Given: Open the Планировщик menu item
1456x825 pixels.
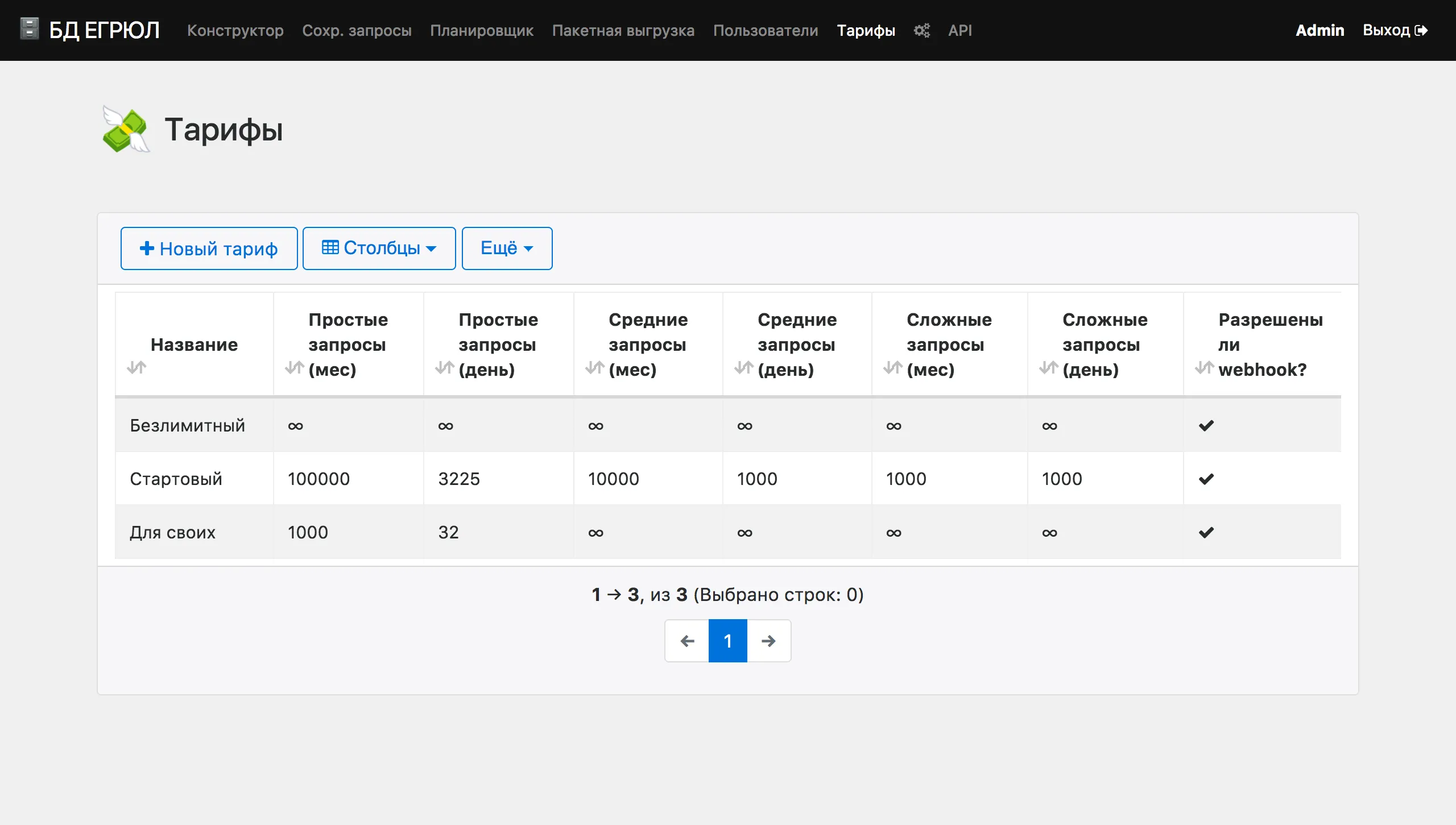Looking at the screenshot, I should (481, 30).
